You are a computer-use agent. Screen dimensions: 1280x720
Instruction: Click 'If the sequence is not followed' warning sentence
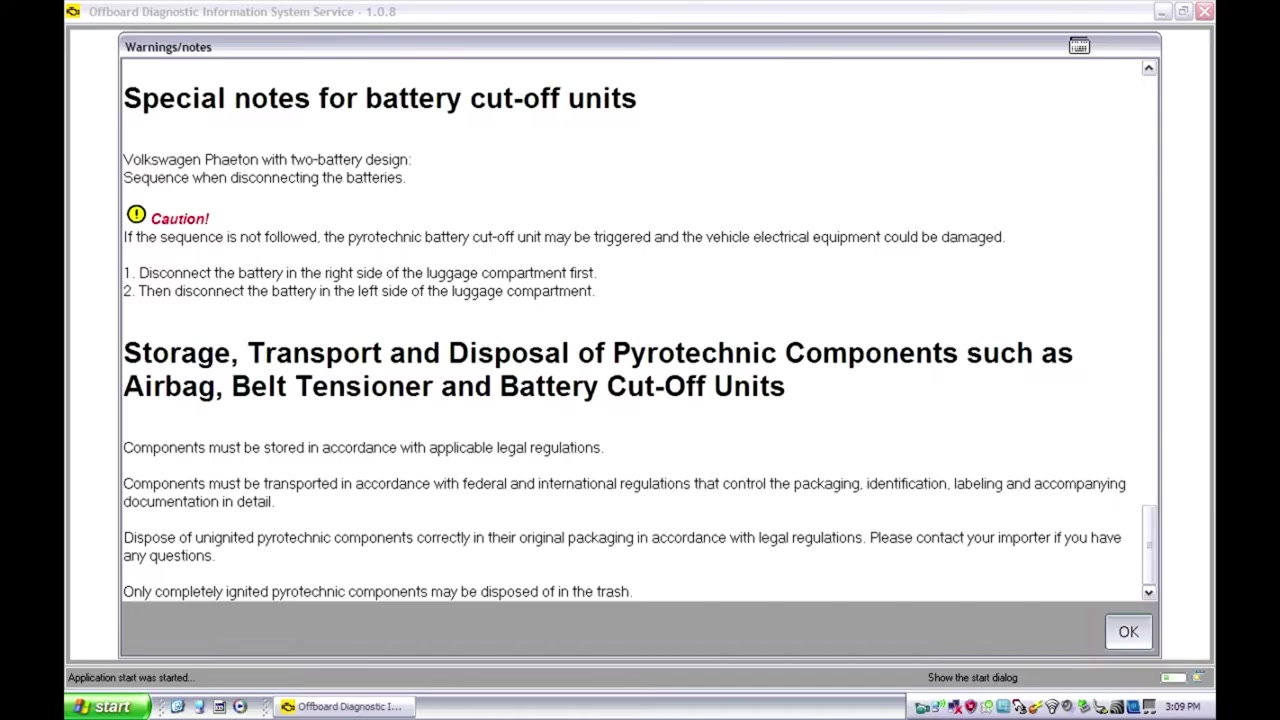coord(564,237)
